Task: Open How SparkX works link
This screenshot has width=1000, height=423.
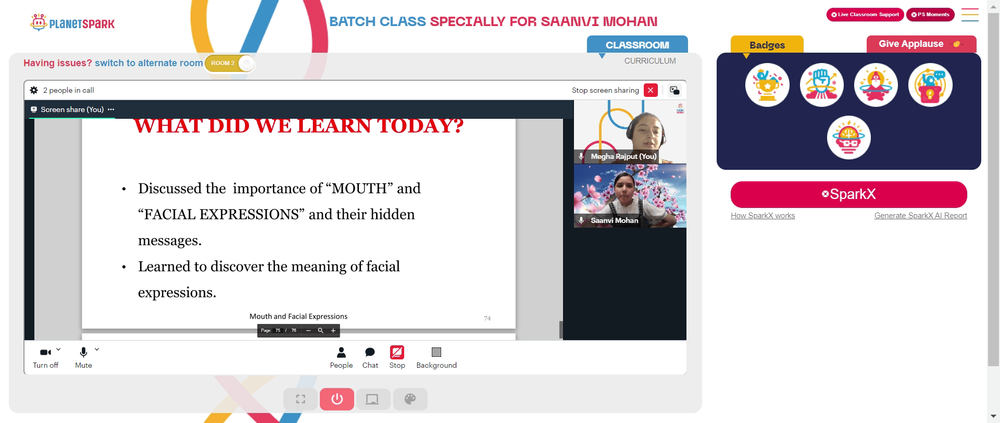Action: point(763,216)
